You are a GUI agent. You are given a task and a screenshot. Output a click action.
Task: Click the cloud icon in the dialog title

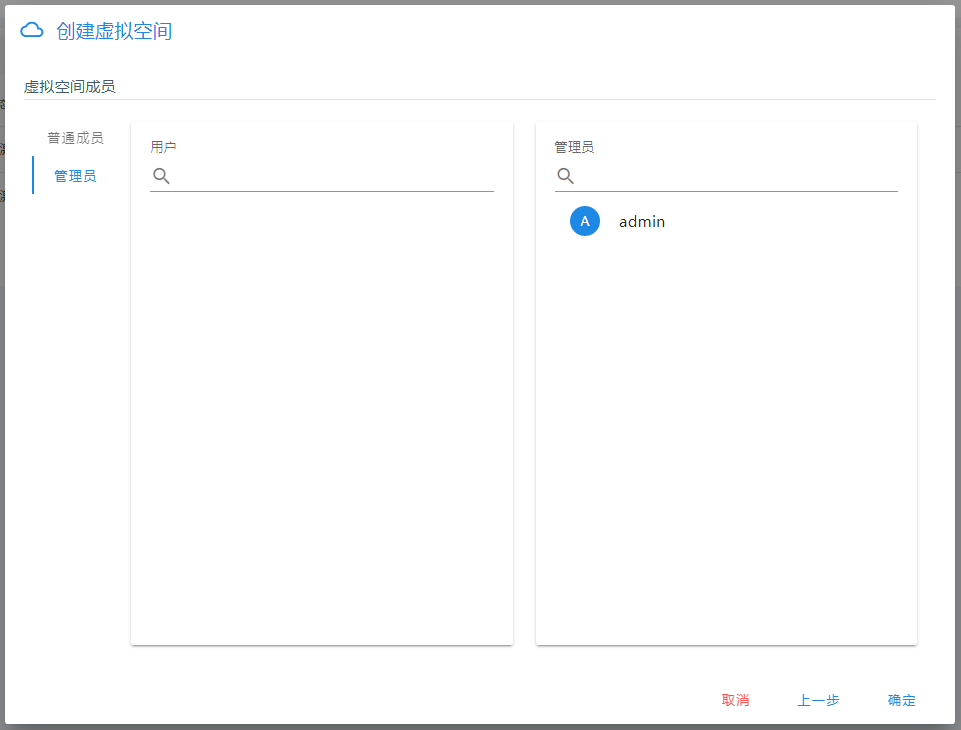pyautogui.click(x=32, y=31)
